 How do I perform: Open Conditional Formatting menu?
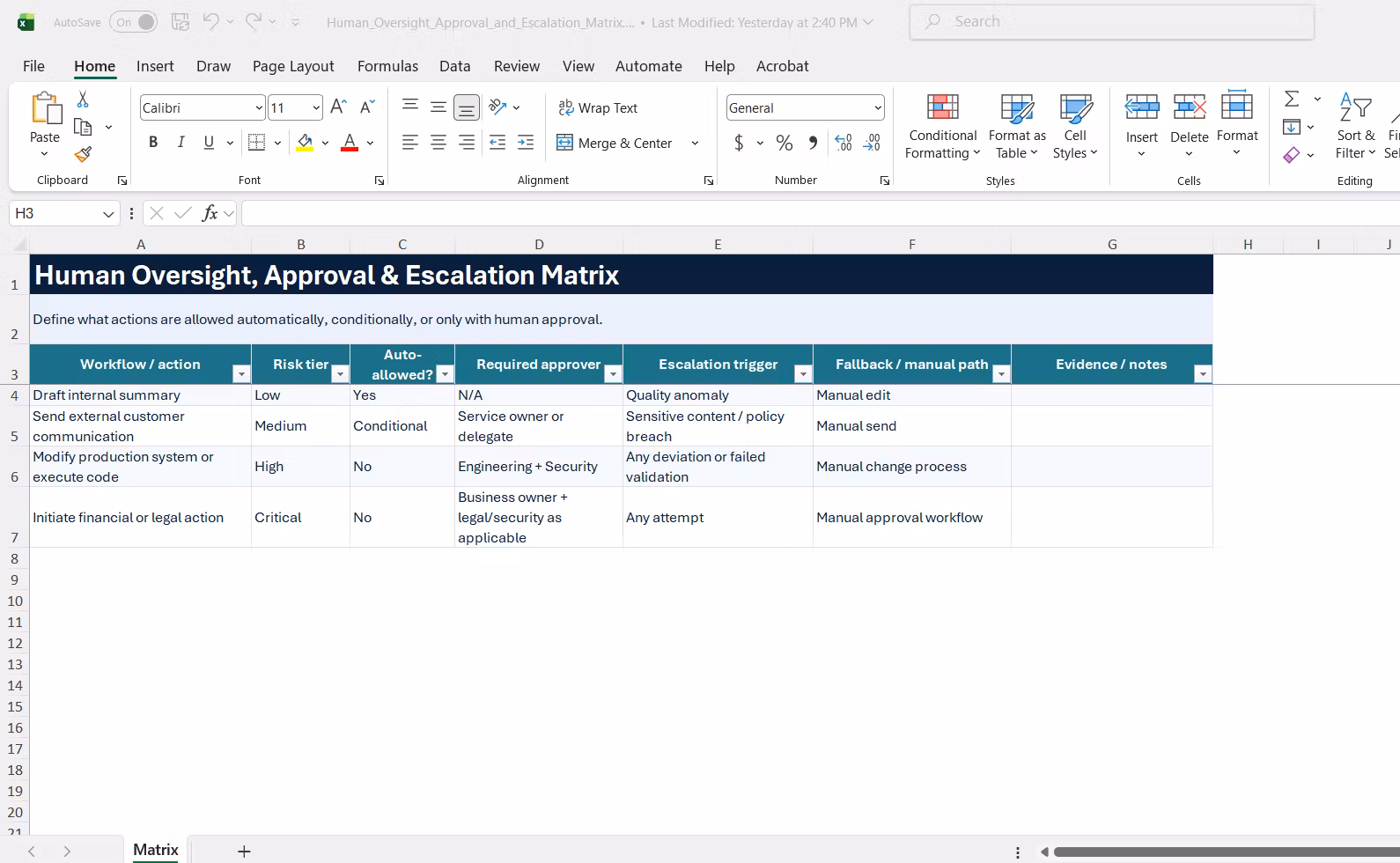click(x=942, y=128)
